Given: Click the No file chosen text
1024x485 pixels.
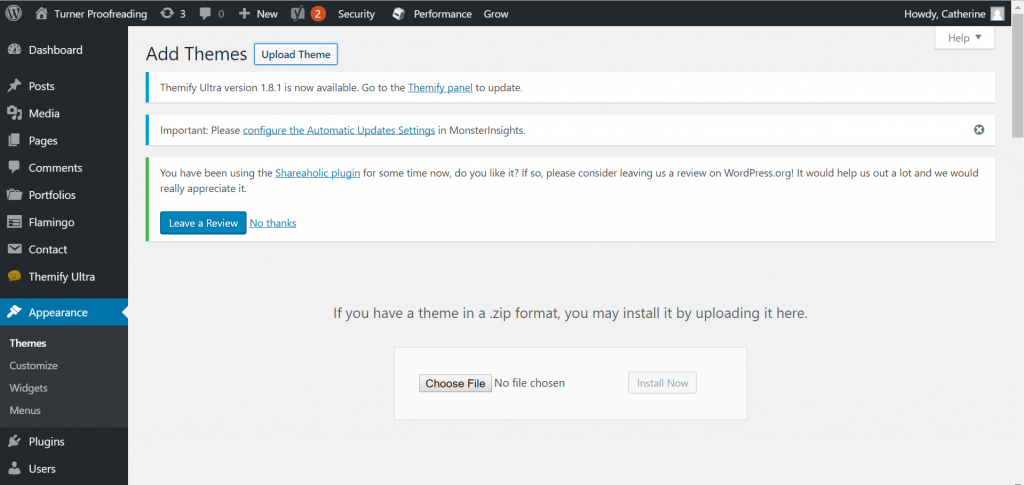Looking at the screenshot, I should coord(530,383).
